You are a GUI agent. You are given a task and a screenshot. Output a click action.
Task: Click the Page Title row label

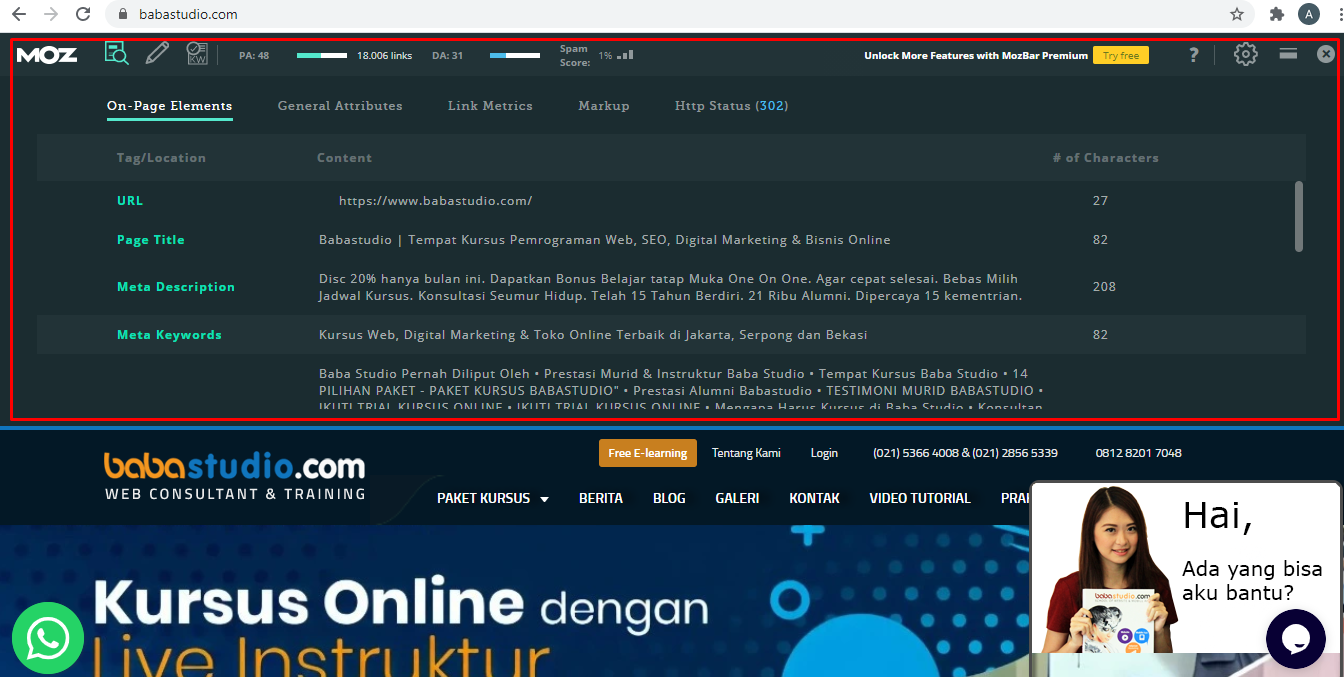tap(151, 240)
